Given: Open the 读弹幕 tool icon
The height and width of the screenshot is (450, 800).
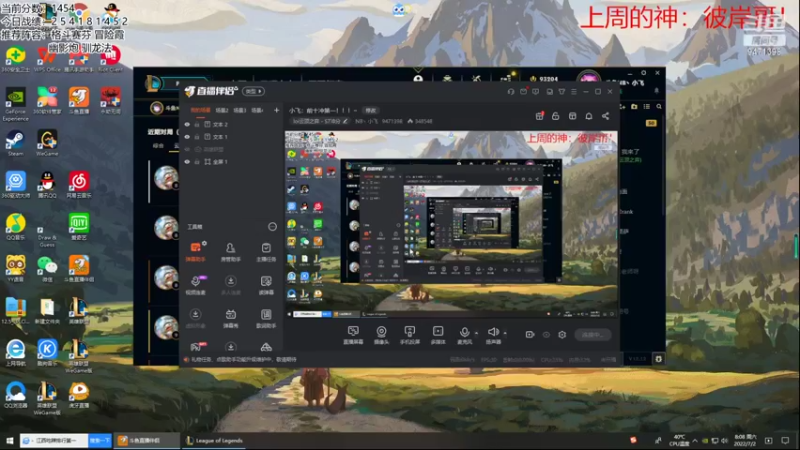Looking at the screenshot, I should tap(266, 284).
